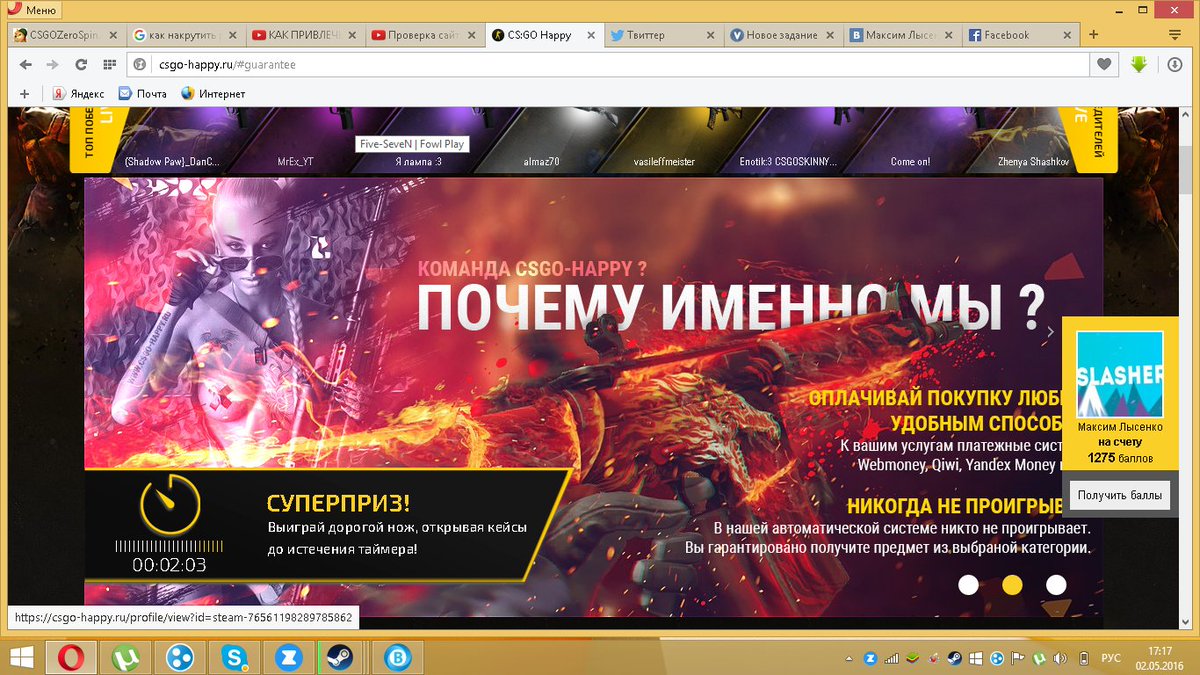This screenshot has width=1200, height=675.
Task: Switch the РУС input language
Action: (1111, 659)
